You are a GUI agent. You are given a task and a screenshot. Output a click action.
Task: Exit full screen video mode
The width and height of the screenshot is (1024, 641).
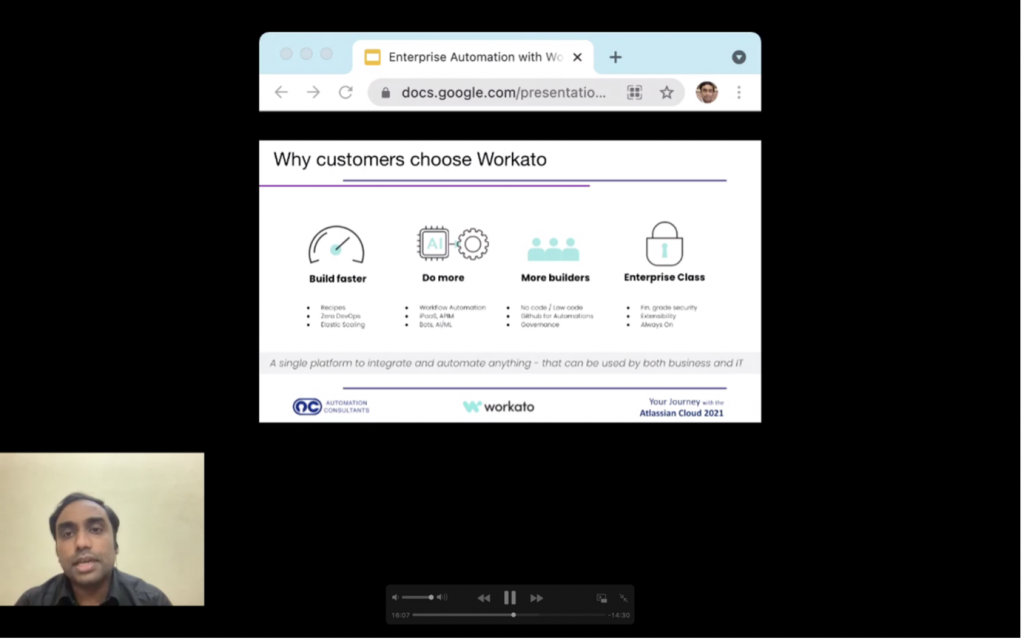pos(624,598)
